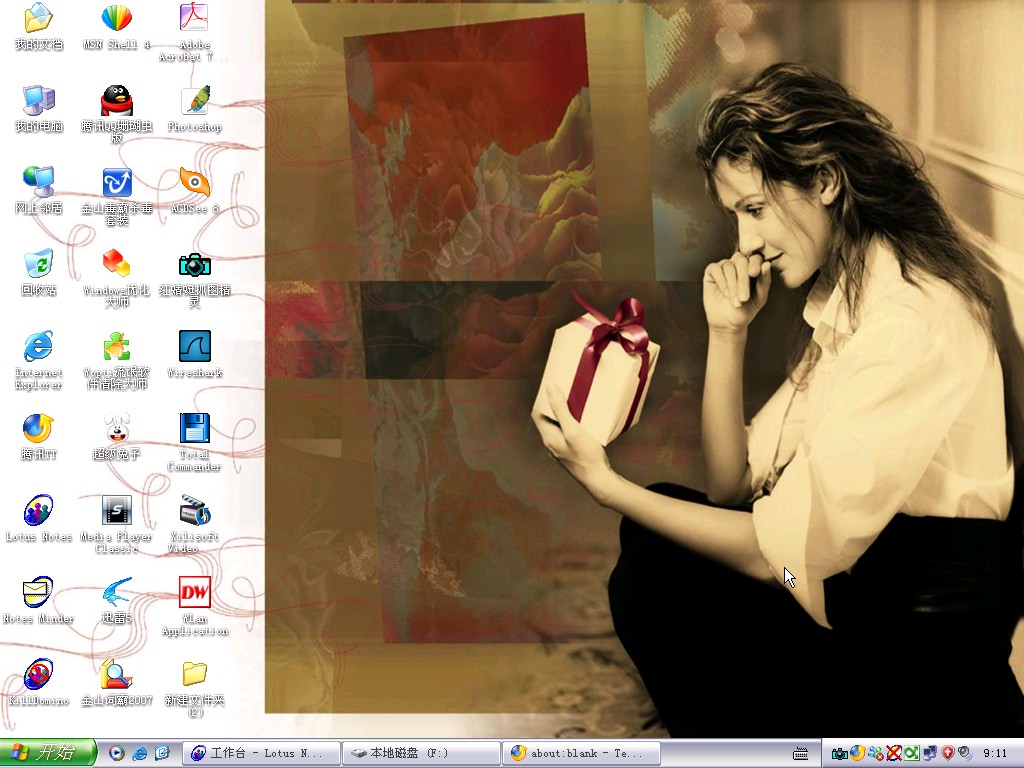
Task: Select the 我的电脑 desktop icon
Action: click(x=39, y=108)
